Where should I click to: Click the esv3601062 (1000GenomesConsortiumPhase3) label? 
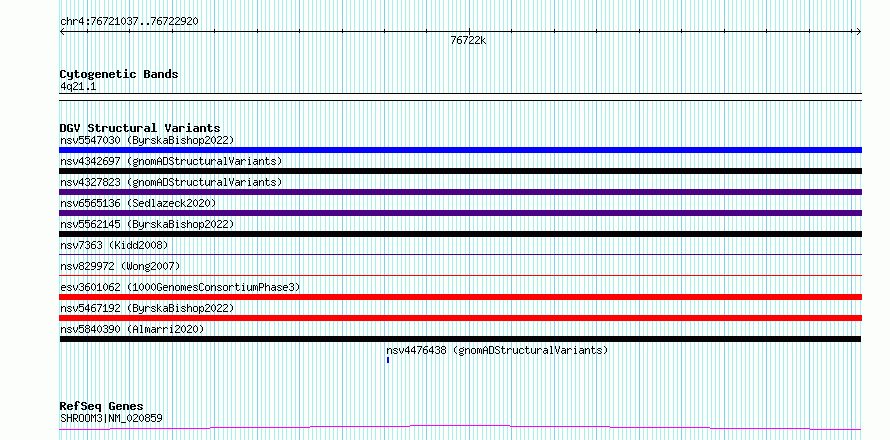coord(180,287)
